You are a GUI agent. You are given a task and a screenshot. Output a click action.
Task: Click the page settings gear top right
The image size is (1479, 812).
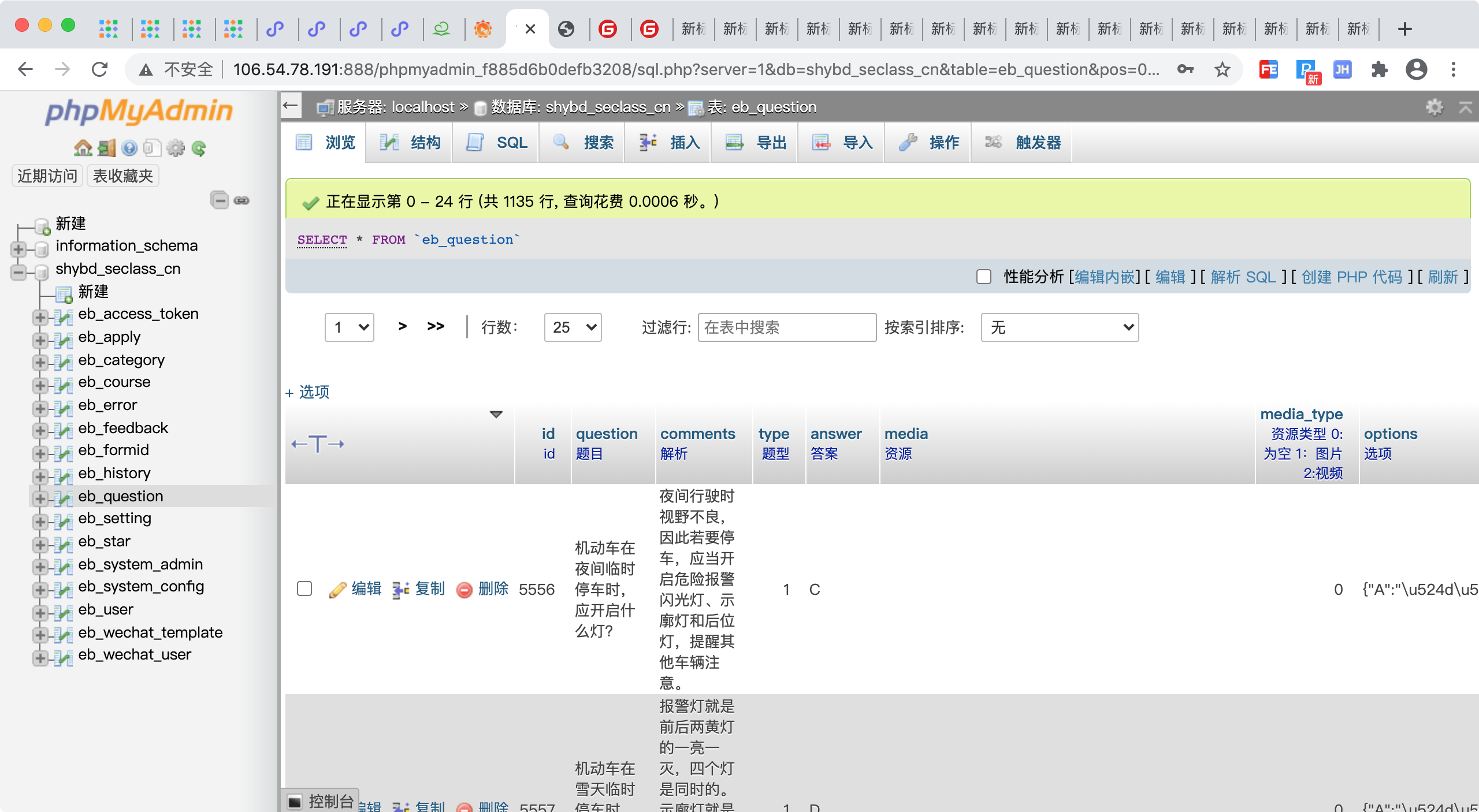point(1434,107)
